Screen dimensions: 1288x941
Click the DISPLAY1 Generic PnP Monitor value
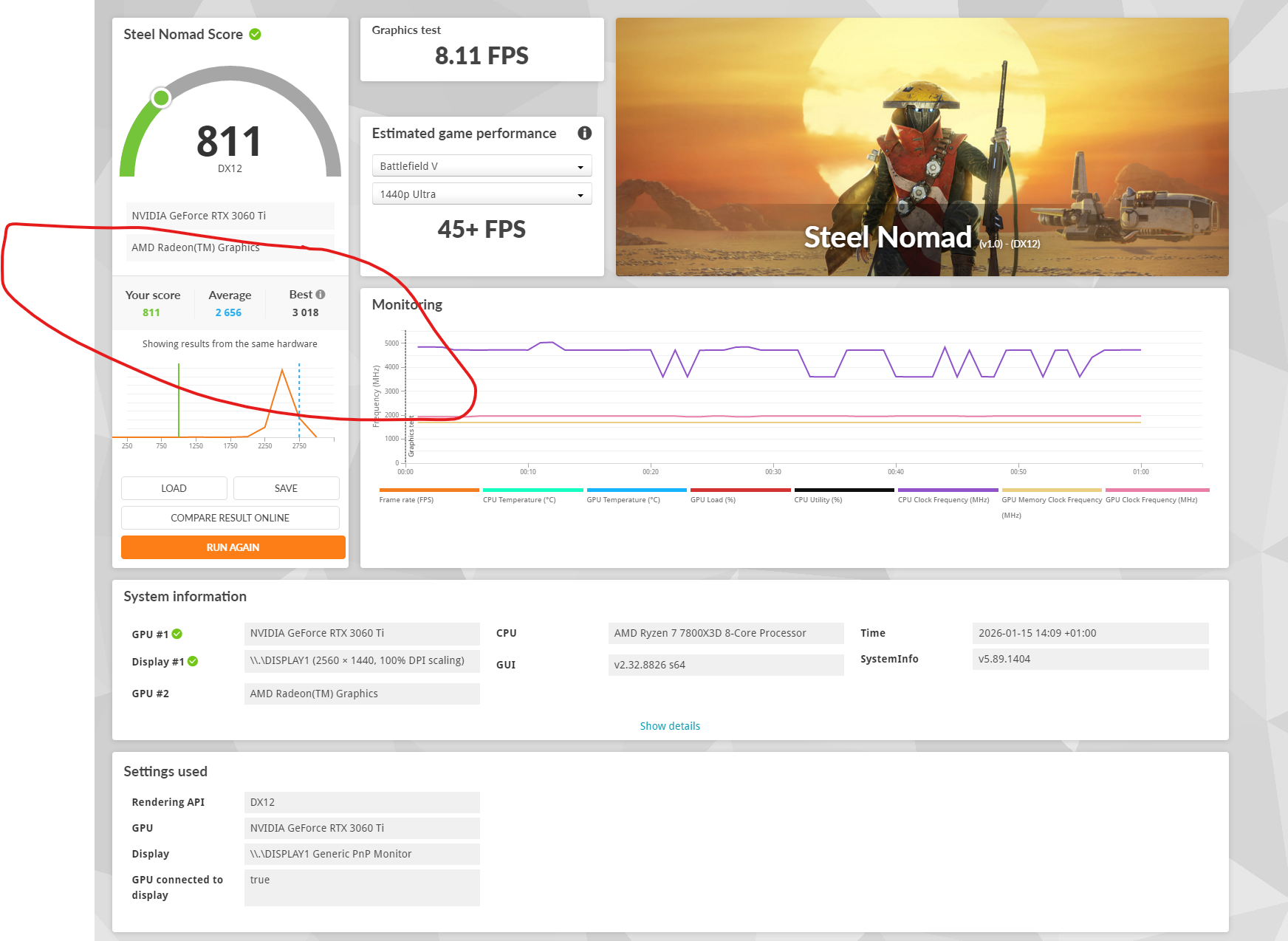pyautogui.click(x=362, y=854)
